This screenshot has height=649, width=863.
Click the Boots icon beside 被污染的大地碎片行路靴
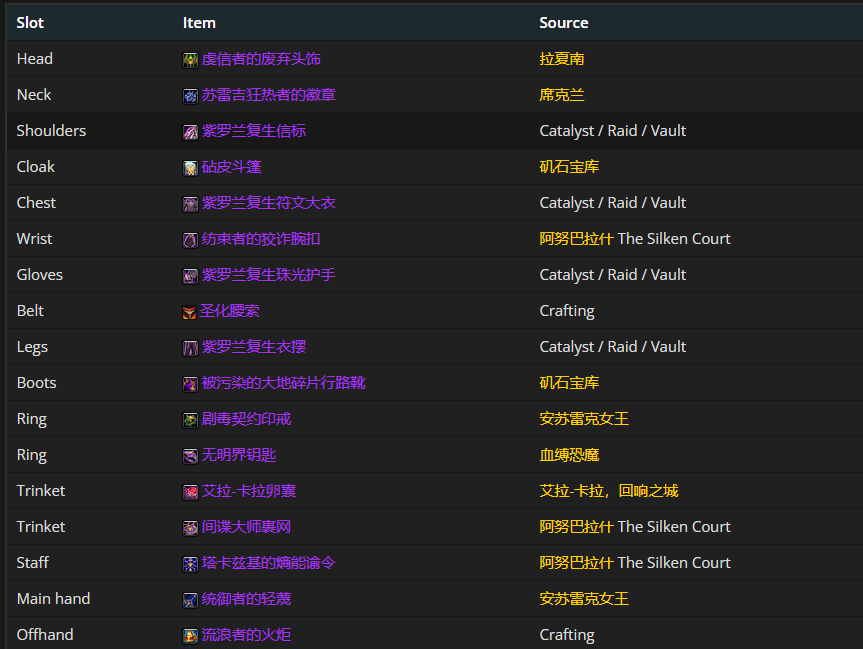pyautogui.click(x=189, y=383)
